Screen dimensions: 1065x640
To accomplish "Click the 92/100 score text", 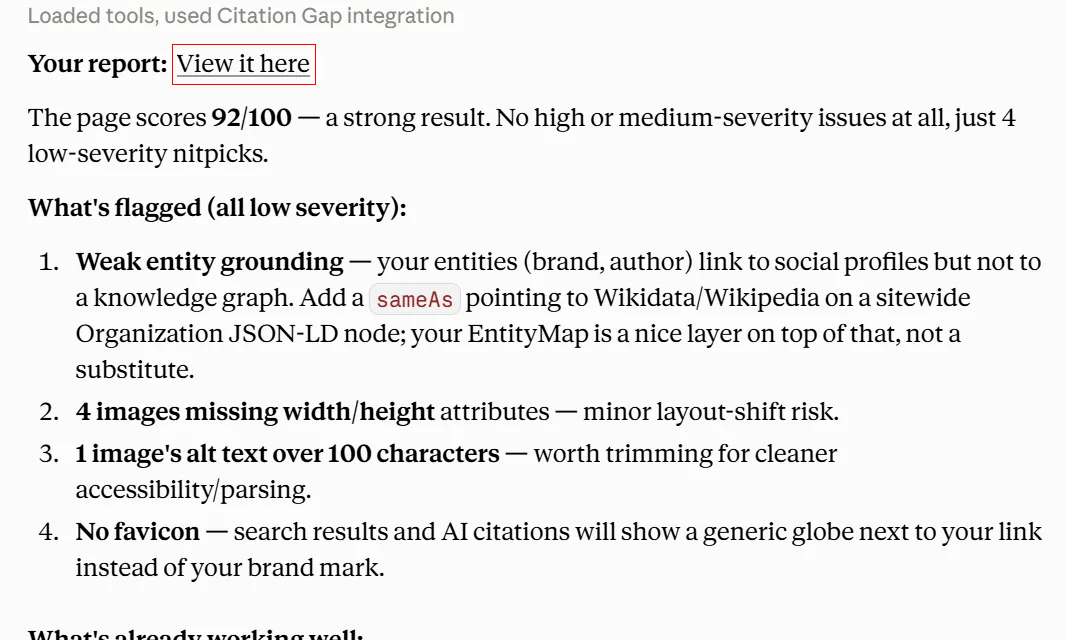I will point(251,118).
